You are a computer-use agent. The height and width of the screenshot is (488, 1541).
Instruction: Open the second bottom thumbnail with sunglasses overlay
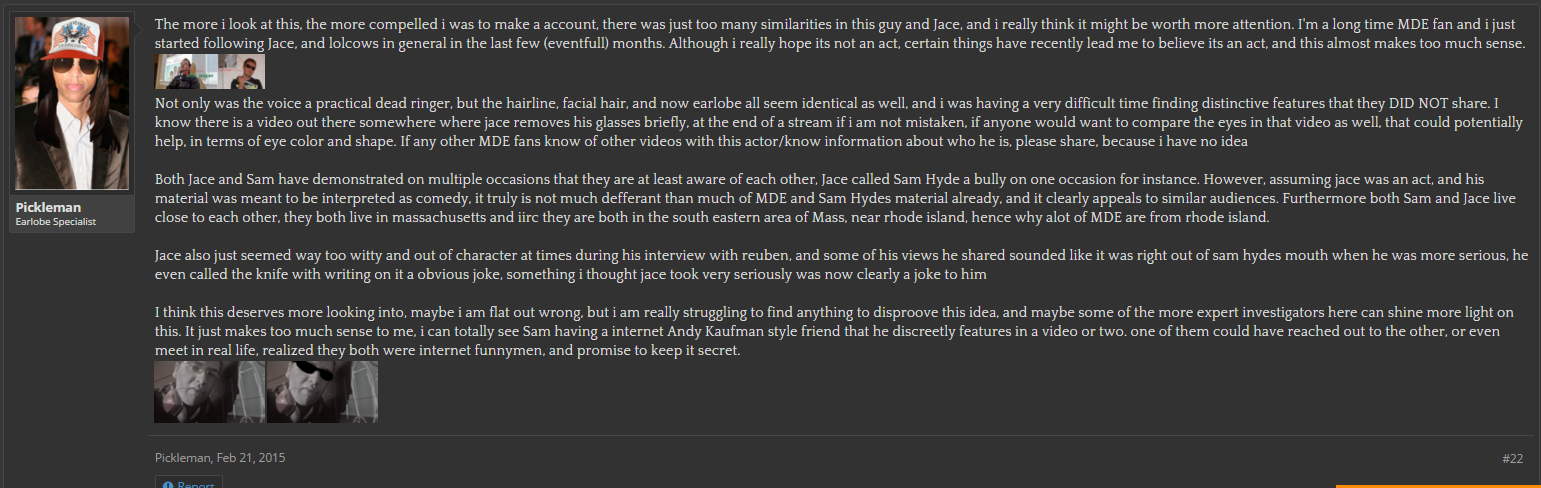tap(322, 392)
